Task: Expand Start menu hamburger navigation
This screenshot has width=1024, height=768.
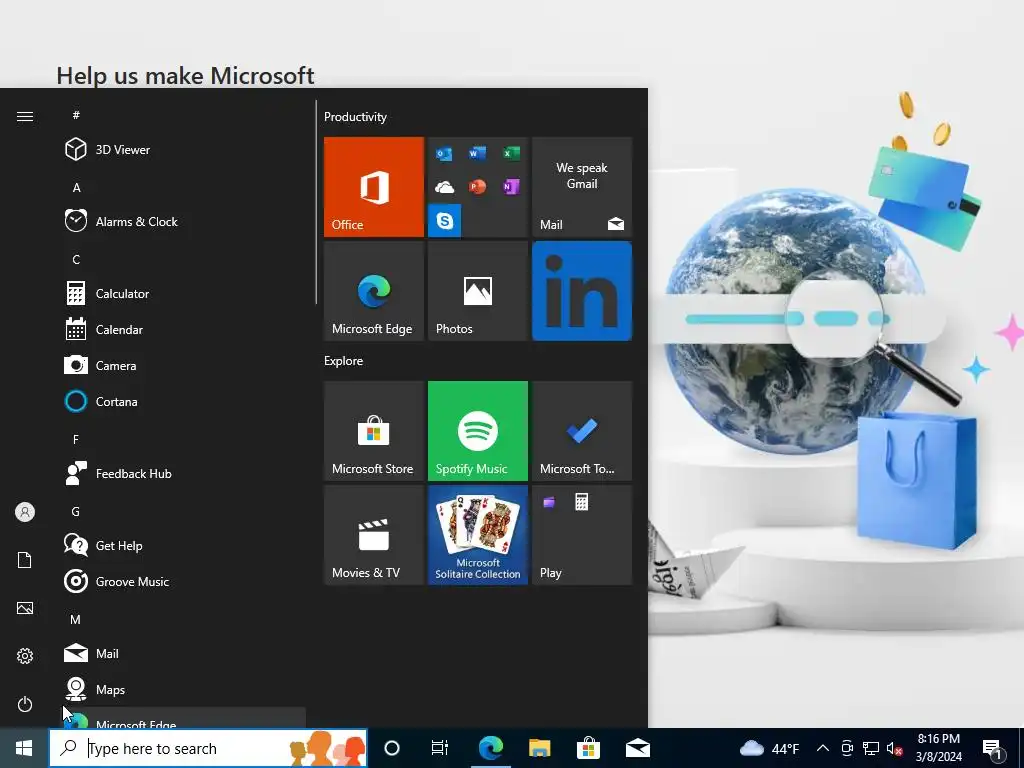Action: pos(25,116)
